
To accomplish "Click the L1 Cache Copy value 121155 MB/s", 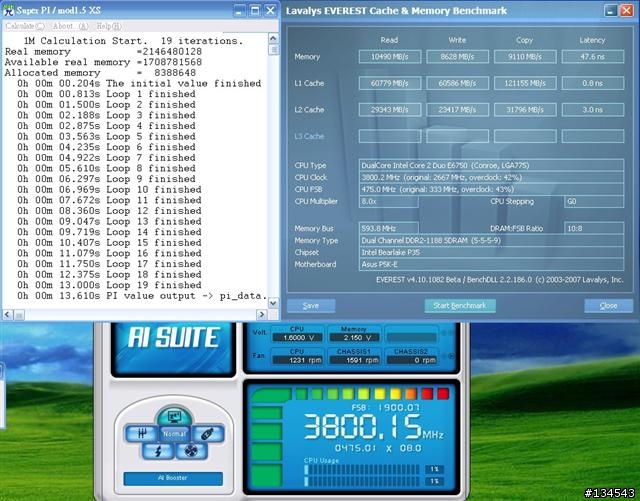I will 525,83.
